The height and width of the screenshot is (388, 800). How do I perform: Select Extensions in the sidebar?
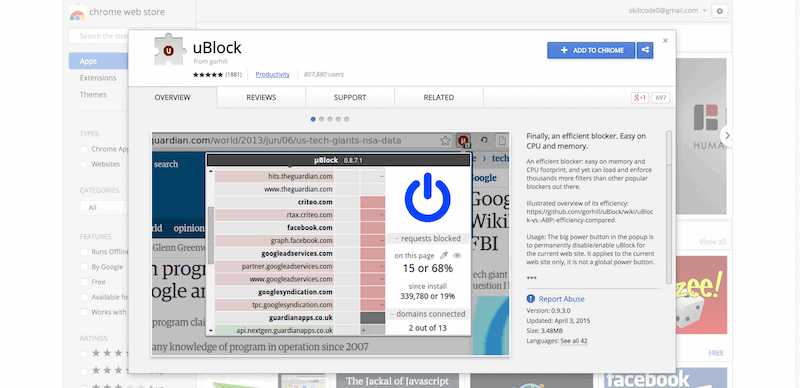(98, 78)
